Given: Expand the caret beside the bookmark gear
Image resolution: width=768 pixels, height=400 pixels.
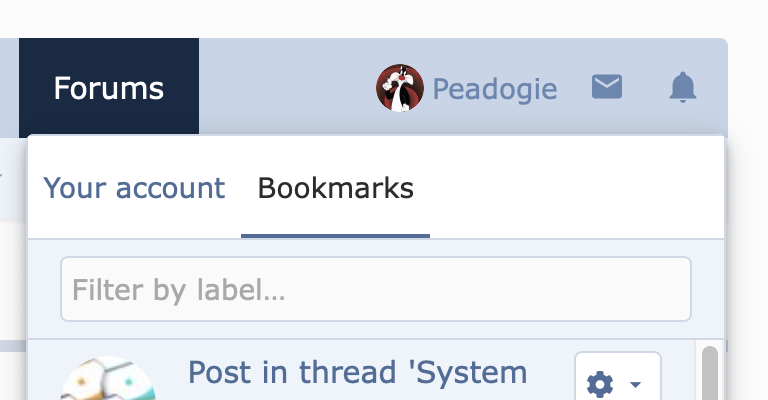Looking at the screenshot, I should (635, 384).
